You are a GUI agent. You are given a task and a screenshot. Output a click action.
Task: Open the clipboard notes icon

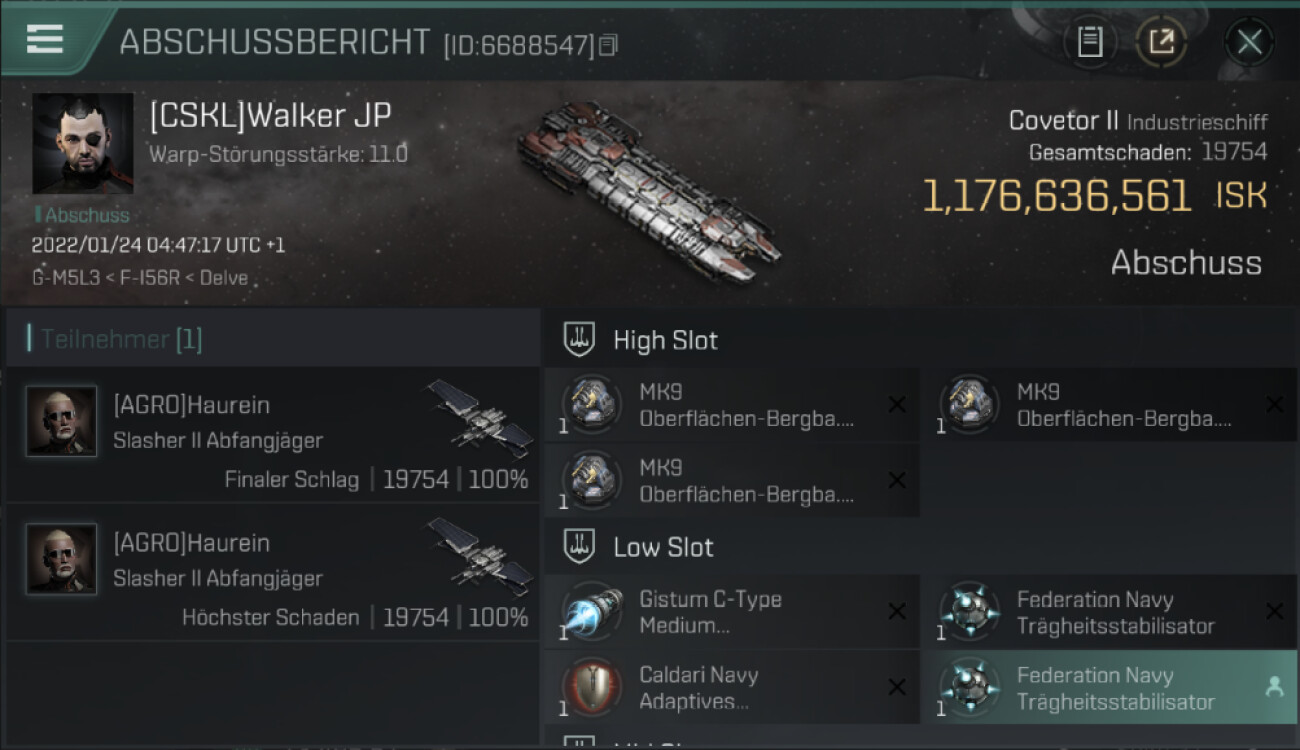pyautogui.click(x=1090, y=42)
